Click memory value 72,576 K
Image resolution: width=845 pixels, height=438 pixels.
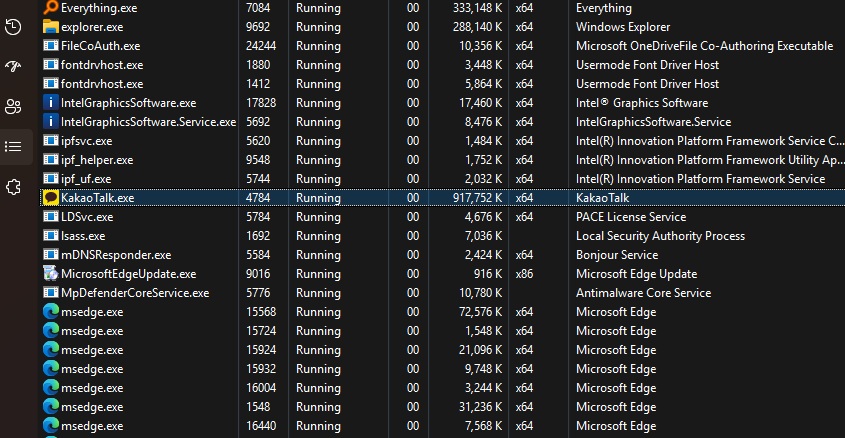(x=480, y=312)
